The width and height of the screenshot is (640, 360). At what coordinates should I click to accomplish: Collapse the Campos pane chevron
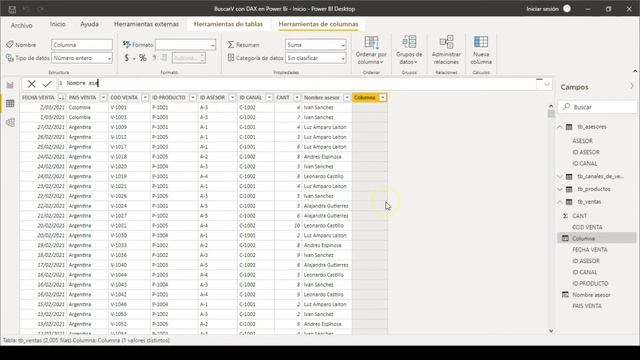[x=632, y=86]
